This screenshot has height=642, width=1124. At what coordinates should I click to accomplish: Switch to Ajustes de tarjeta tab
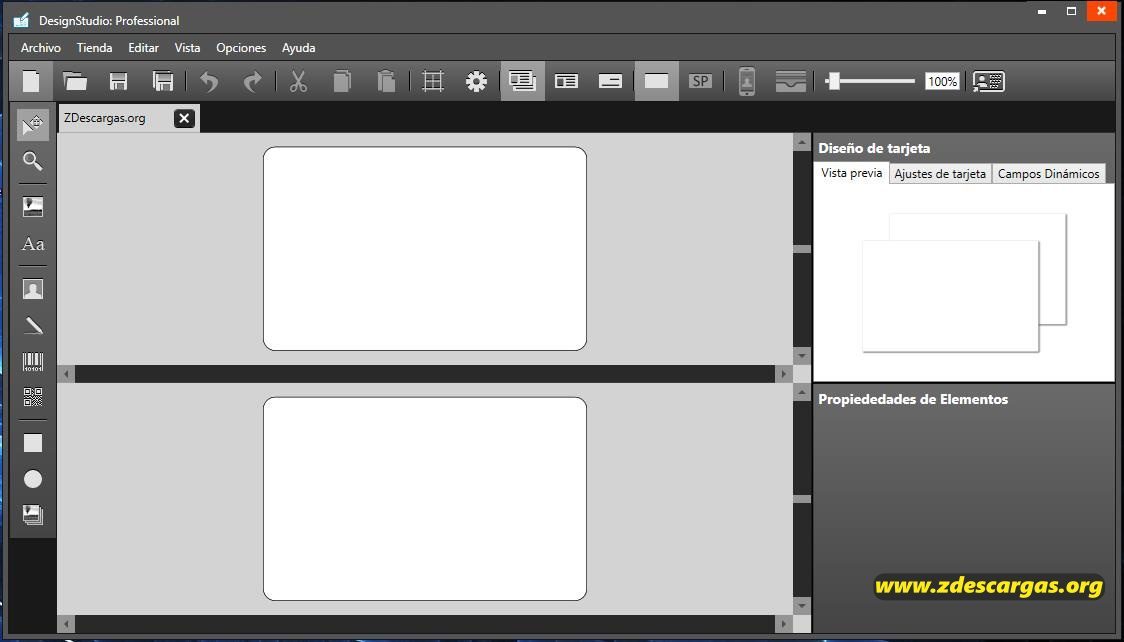(940, 173)
